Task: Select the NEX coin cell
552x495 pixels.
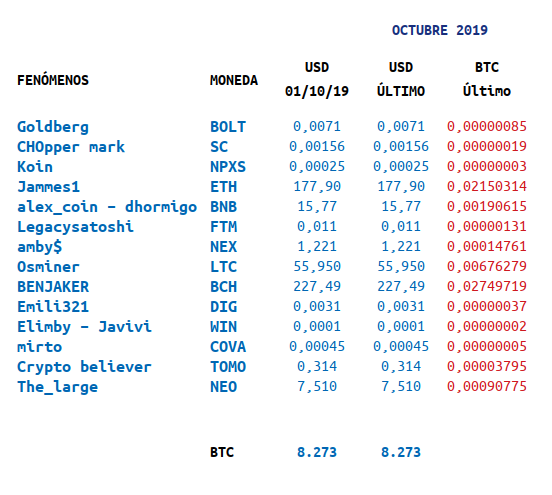Action: pos(224,247)
